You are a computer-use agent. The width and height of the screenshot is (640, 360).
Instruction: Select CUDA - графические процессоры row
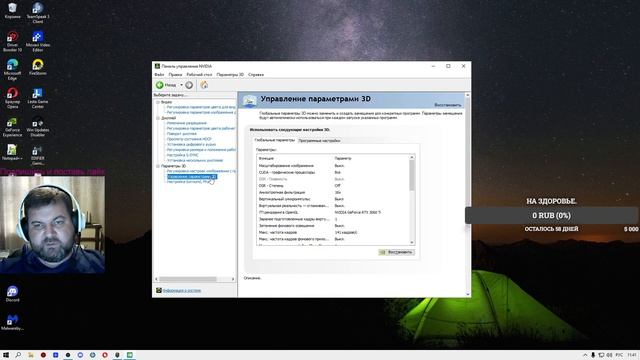pyautogui.click(x=333, y=172)
